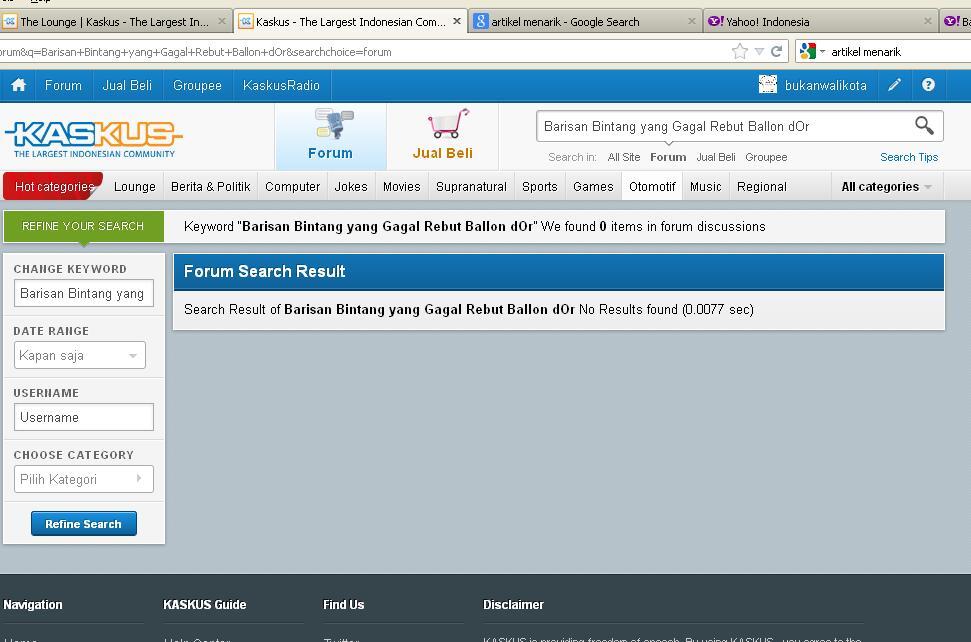Click the bukanwalikota user avatar
This screenshot has height=642, width=971.
tap(768, 85)
